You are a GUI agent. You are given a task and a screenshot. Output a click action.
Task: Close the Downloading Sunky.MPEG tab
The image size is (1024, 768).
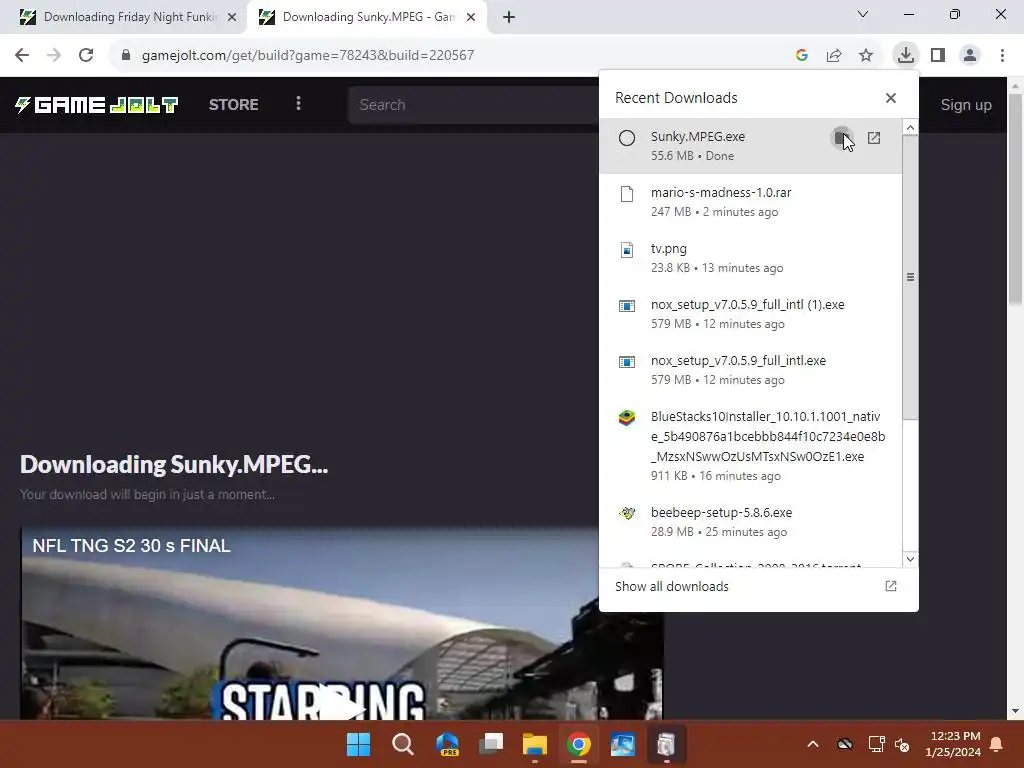471,17
